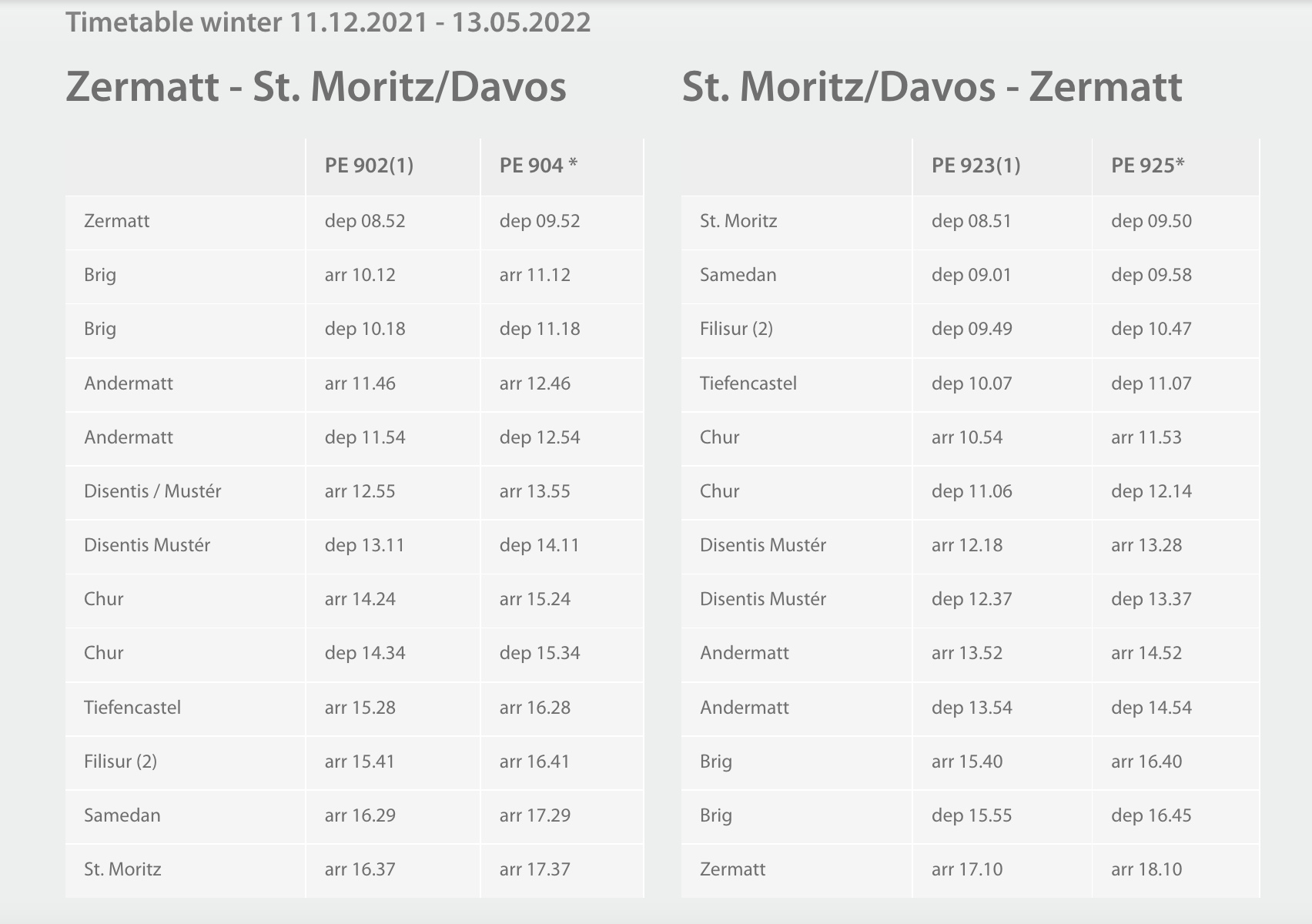Image resolution: width=1312 pixels, height=924 pixels.
Task: Click Zermatt departure 08.52 cell
Action: (393, 222)
